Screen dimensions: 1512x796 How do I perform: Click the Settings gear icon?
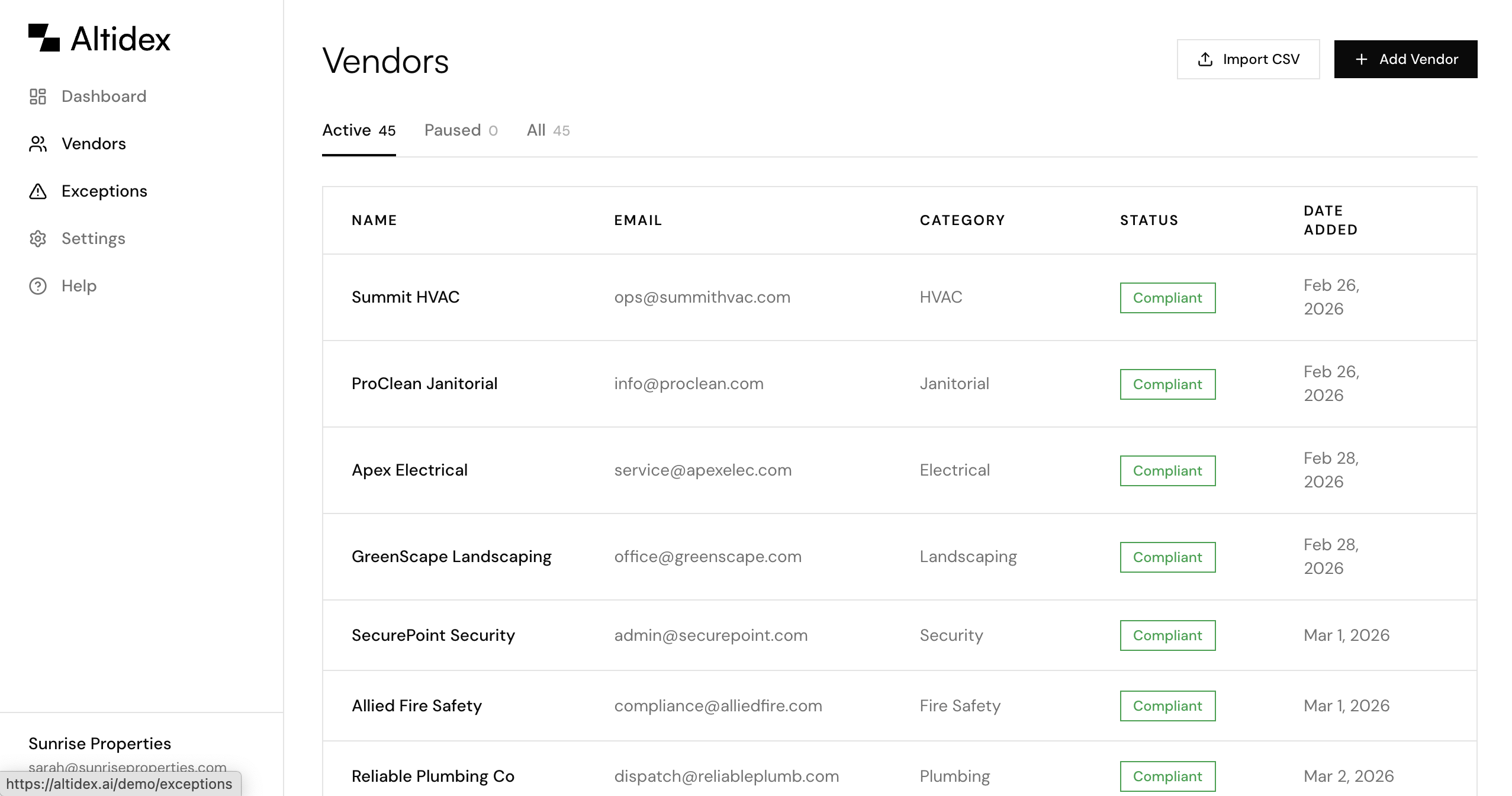(x=38, y=239)
